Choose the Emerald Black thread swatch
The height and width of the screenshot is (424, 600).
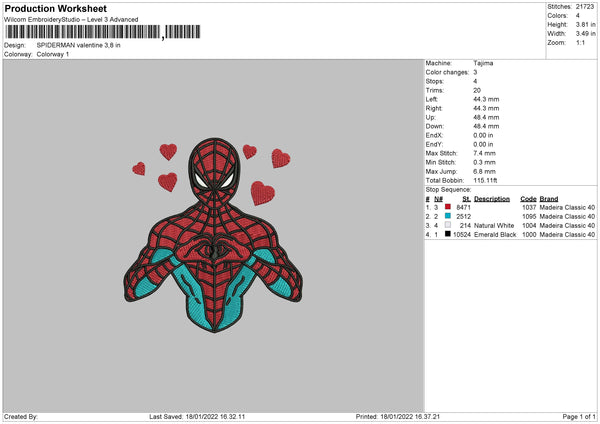click(x=448, y=234)
